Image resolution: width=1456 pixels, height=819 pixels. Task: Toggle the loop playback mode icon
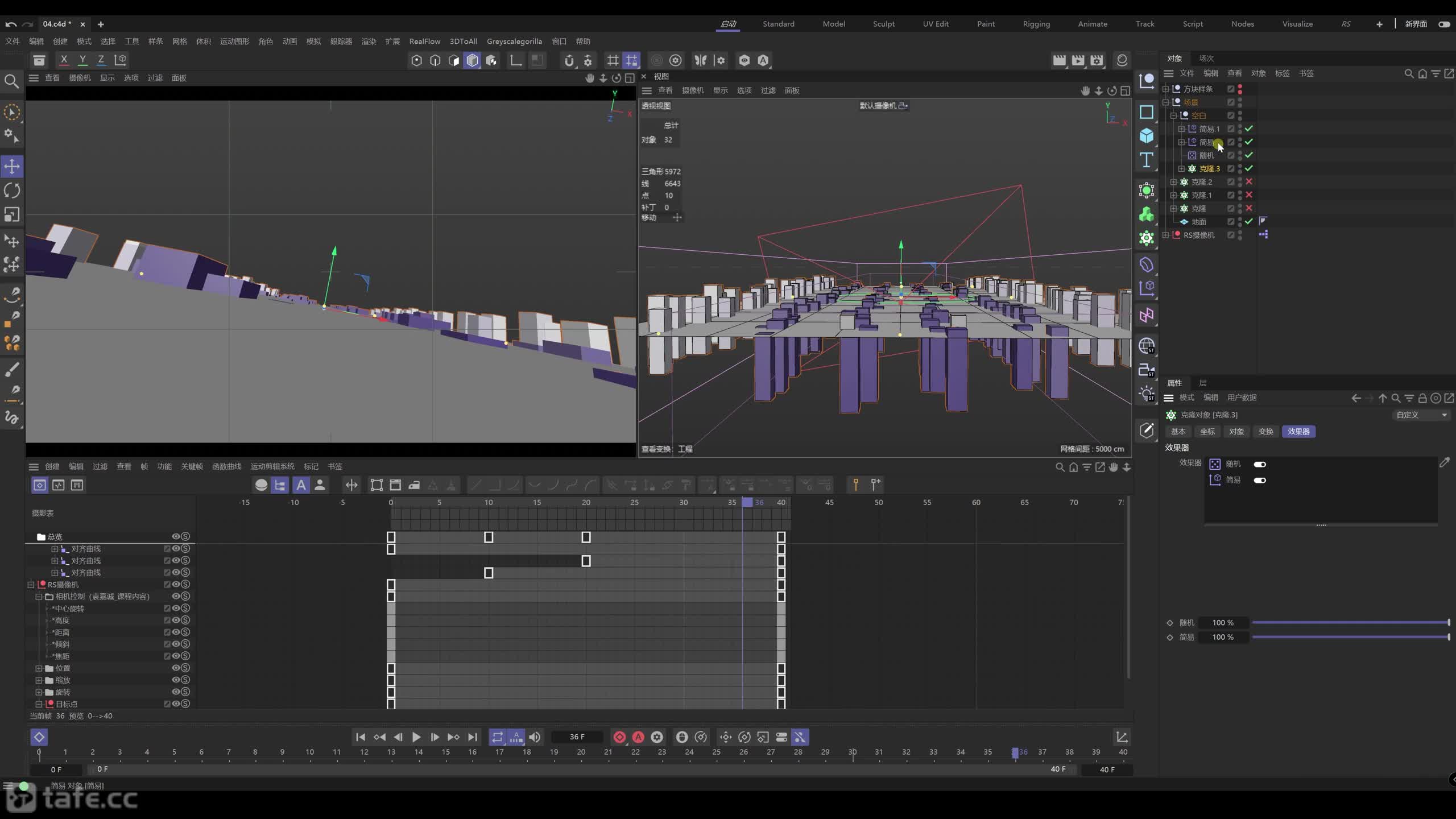pyautogui.click(x=497, y=737)
